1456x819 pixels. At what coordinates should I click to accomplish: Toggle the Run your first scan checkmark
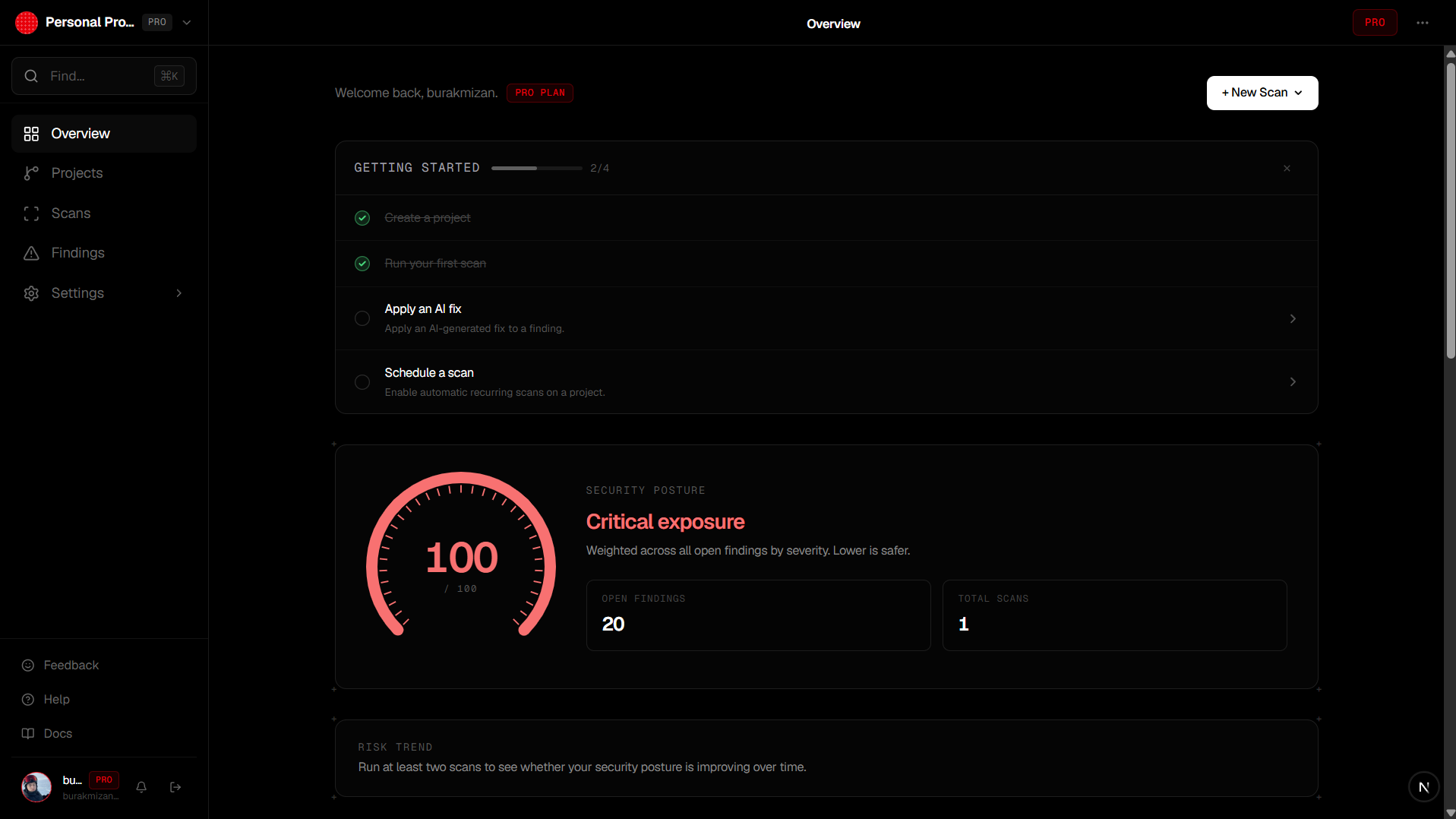tap(362, 264)
